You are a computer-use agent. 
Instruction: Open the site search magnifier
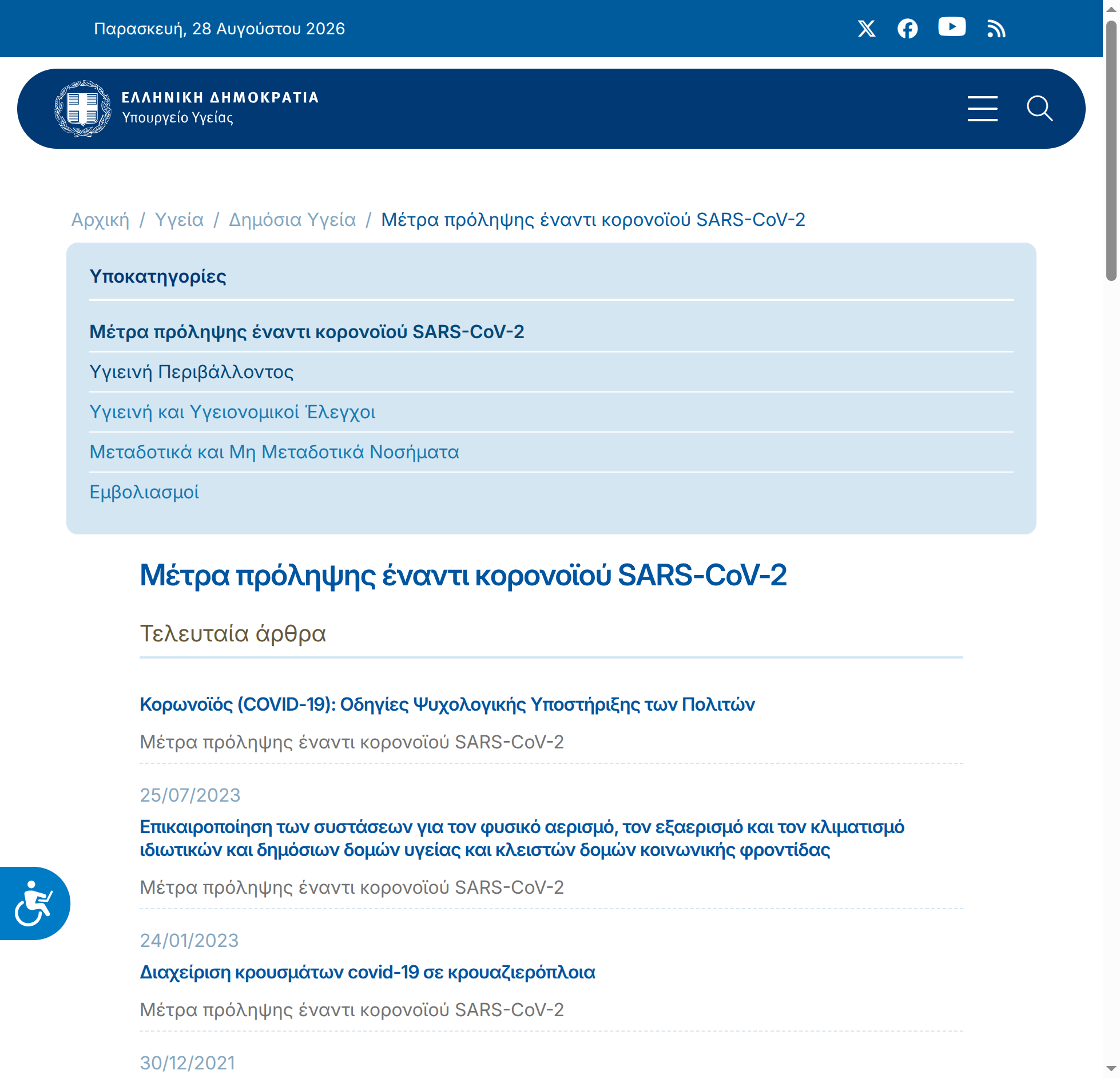click(1039, 109)
